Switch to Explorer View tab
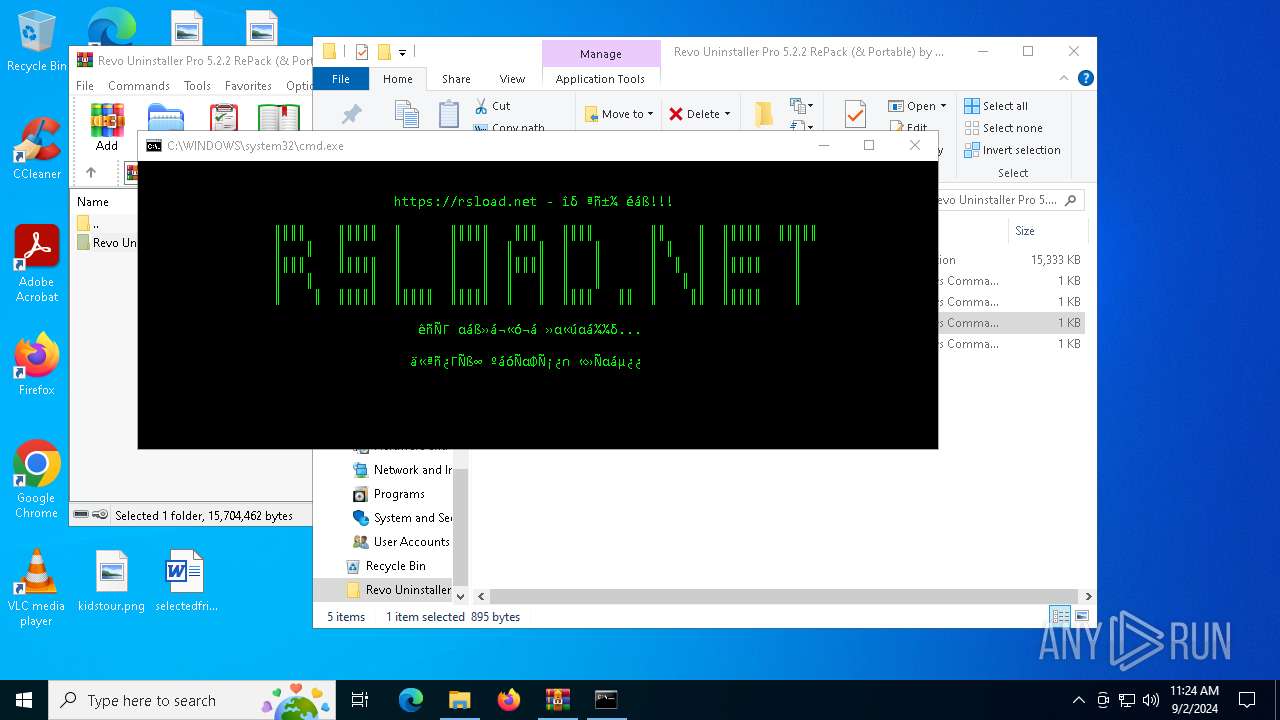Viewport: 1280px width, 720px height. pyautogui.click(x=512, y=79)
